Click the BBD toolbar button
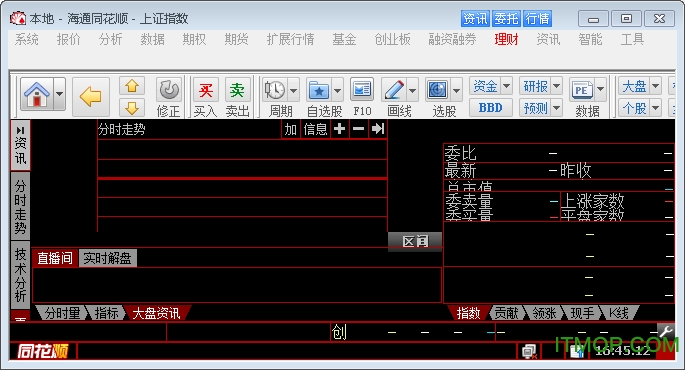685x370 pixels. (491, 107)
